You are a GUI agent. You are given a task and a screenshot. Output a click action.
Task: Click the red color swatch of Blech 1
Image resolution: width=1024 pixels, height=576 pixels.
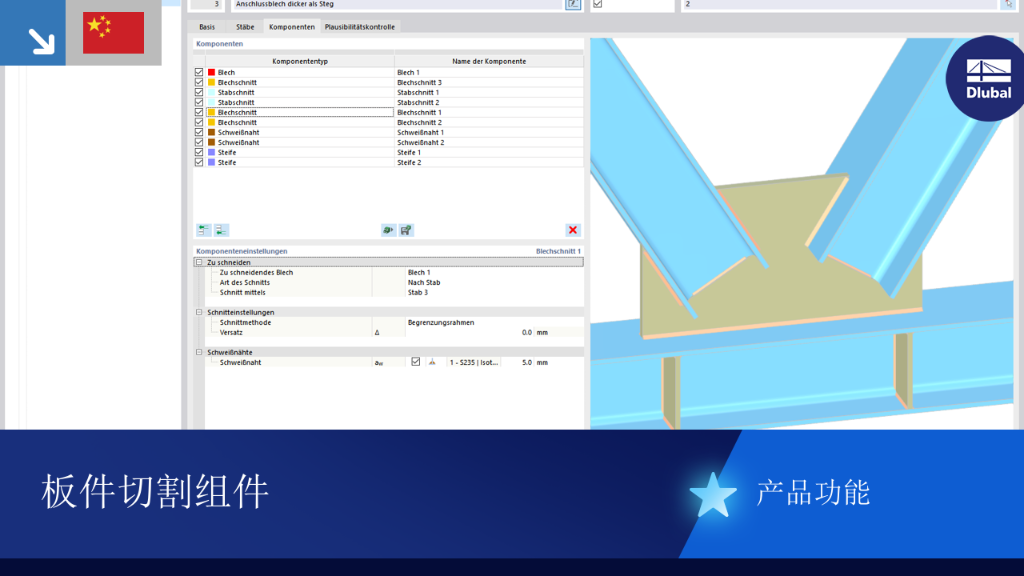pyautogui.click(x=212, y=72)
